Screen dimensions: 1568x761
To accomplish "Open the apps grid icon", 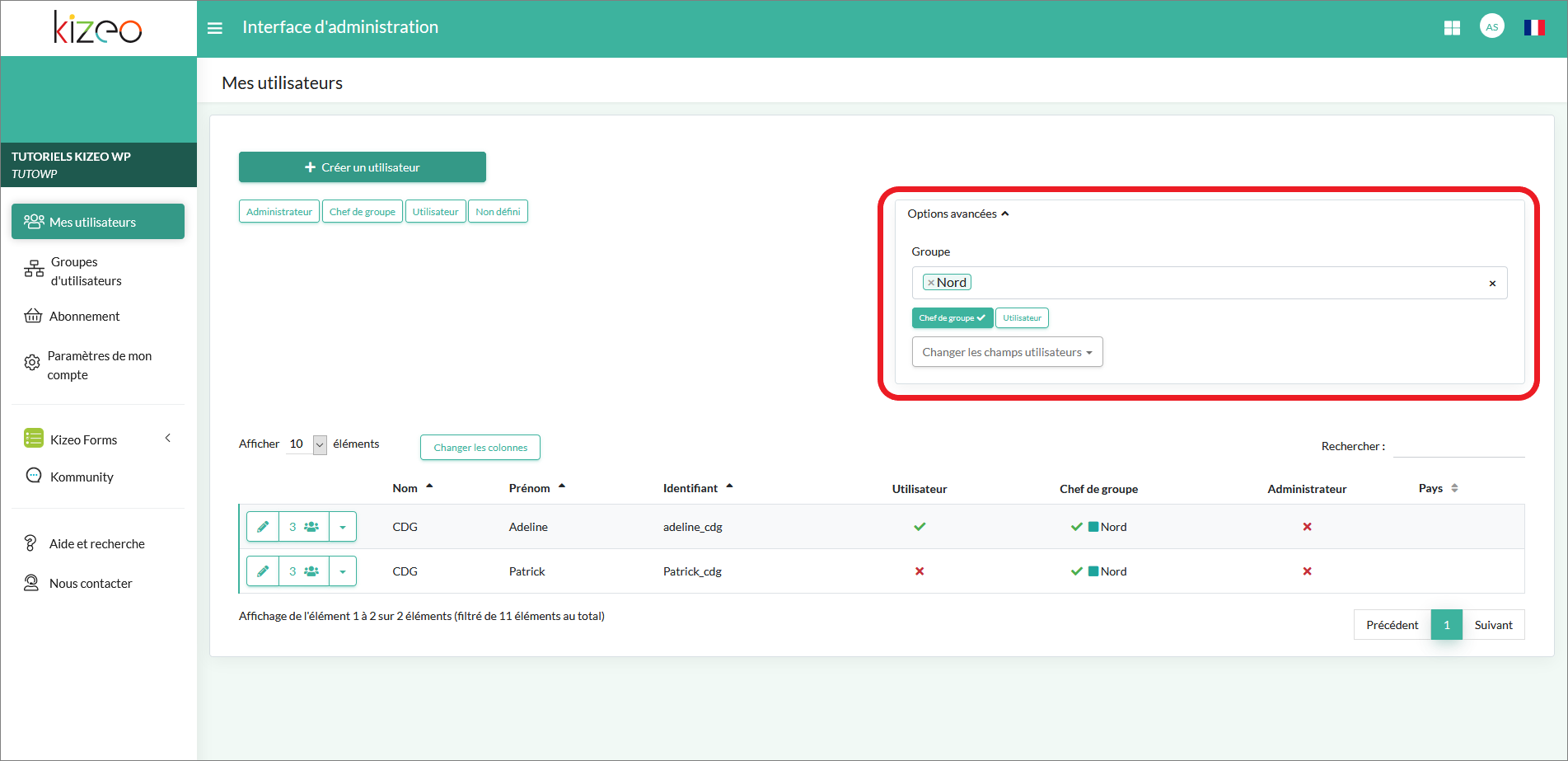I will (x=1452, y=28).
